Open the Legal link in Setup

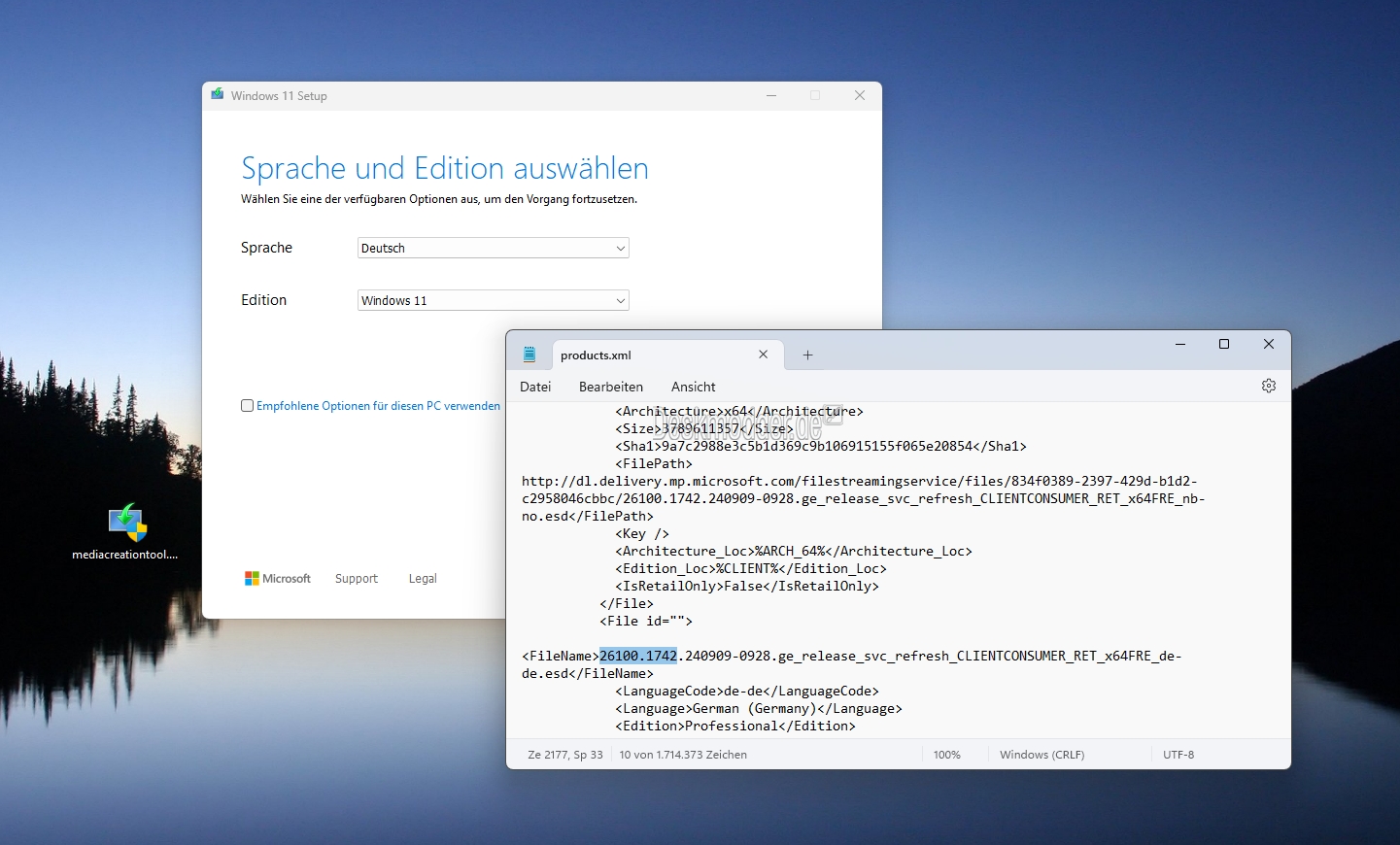(x=423, y=578)
